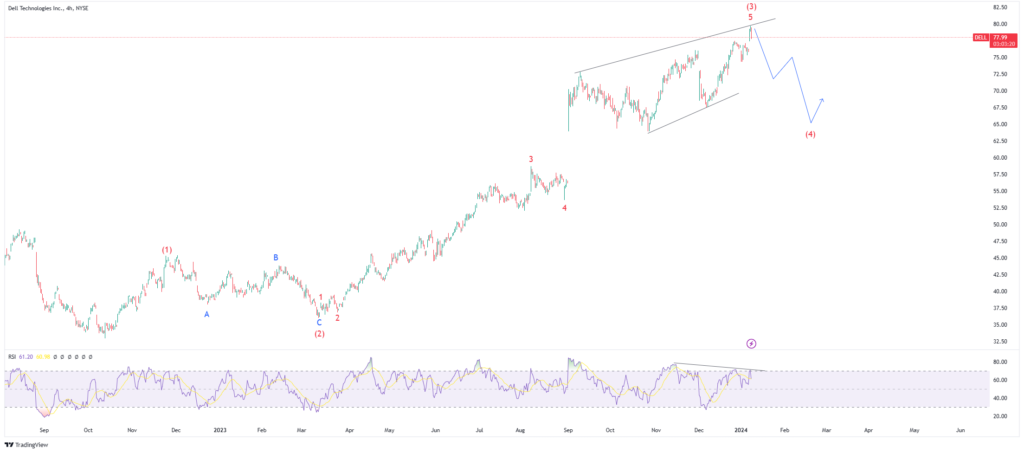Click the 57.50 price axis label
The image size is (1024, 453).
pos(999,174)
